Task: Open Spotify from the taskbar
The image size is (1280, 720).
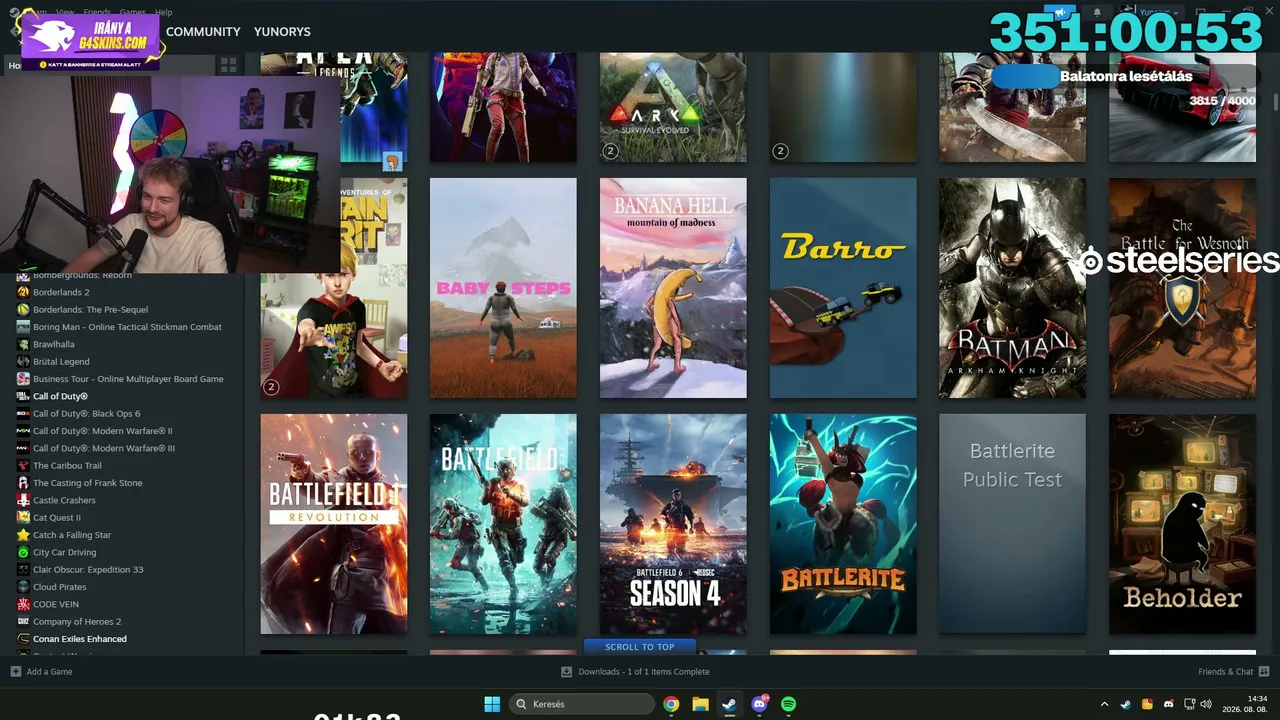Action: tap(788, 704)
